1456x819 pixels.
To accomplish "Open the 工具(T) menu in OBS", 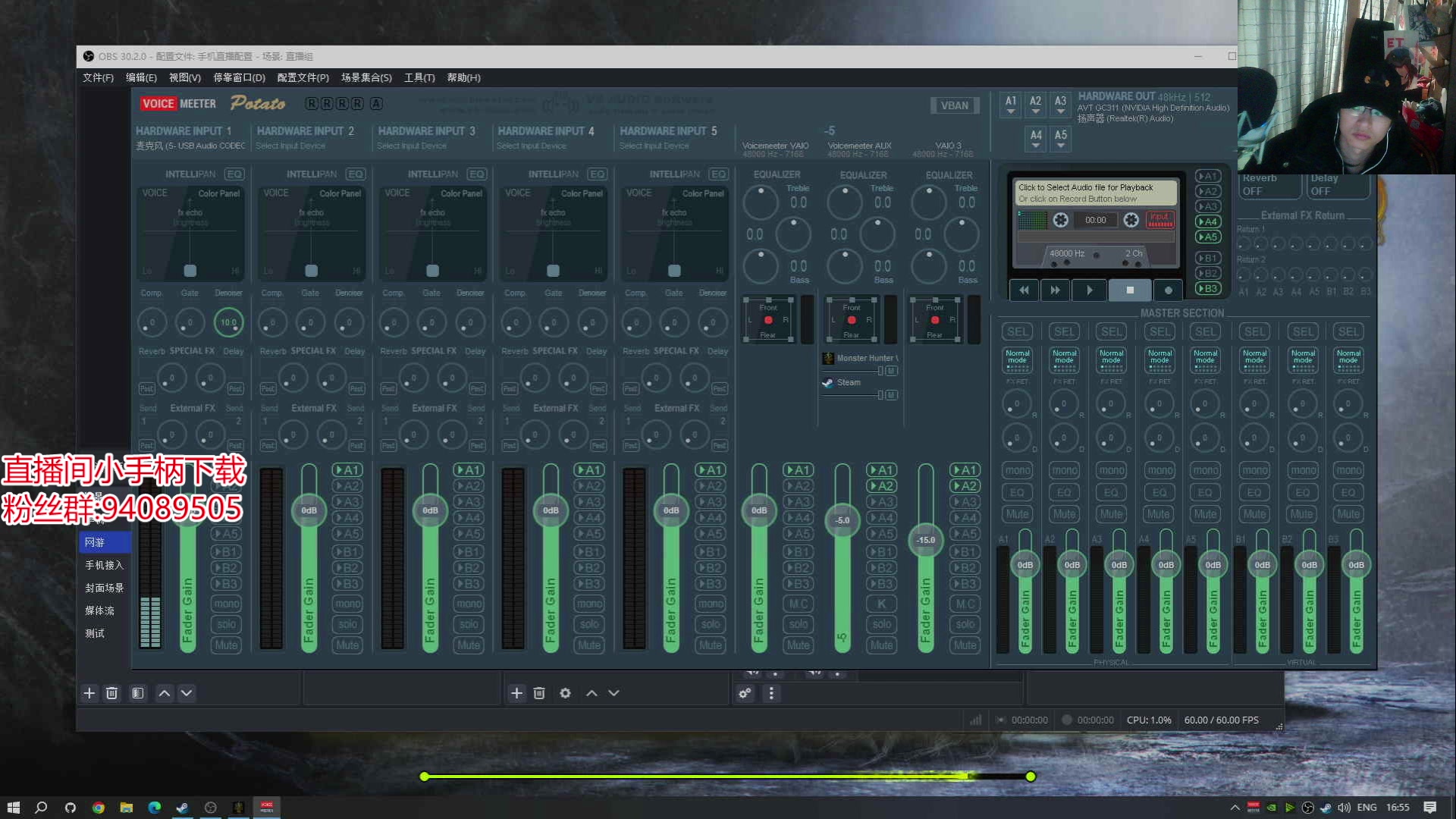I will click(419, 77).
